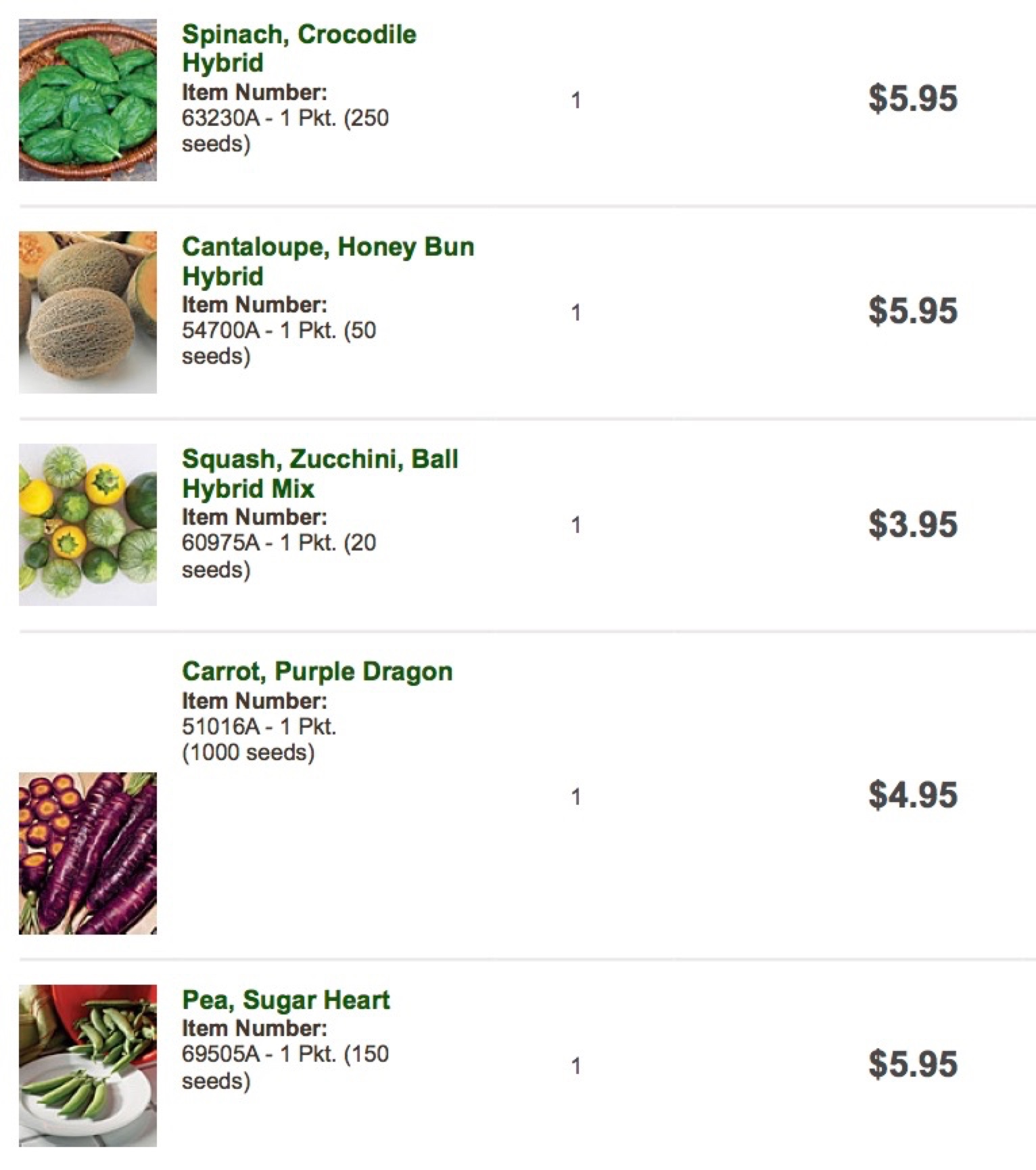Screen dimensions: 1036x1170
Task: Select the Cantaloupe item quantity value
Action: coord(575,313)
